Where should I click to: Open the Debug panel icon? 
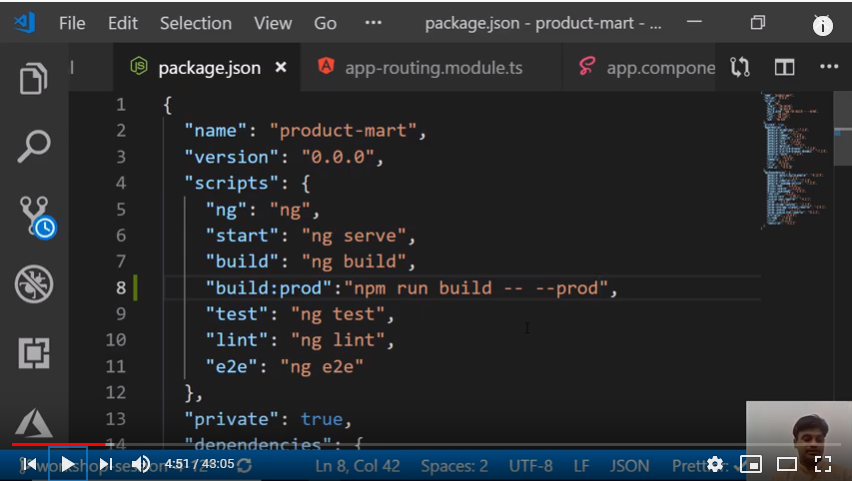tap(34, 285)
